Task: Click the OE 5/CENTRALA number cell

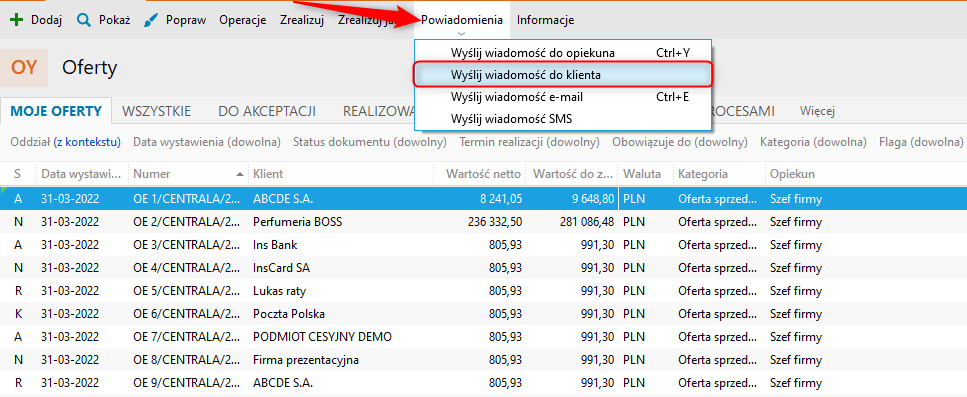Action: point(188,291)
